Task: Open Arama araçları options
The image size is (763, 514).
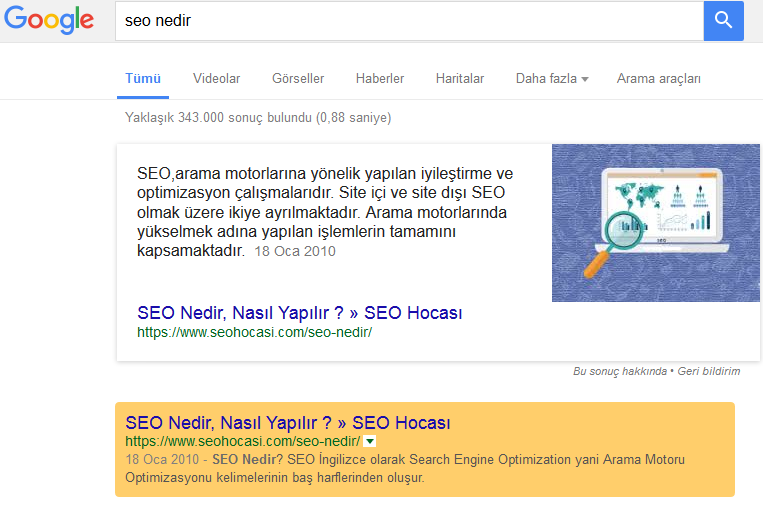Action: (659, 79)
